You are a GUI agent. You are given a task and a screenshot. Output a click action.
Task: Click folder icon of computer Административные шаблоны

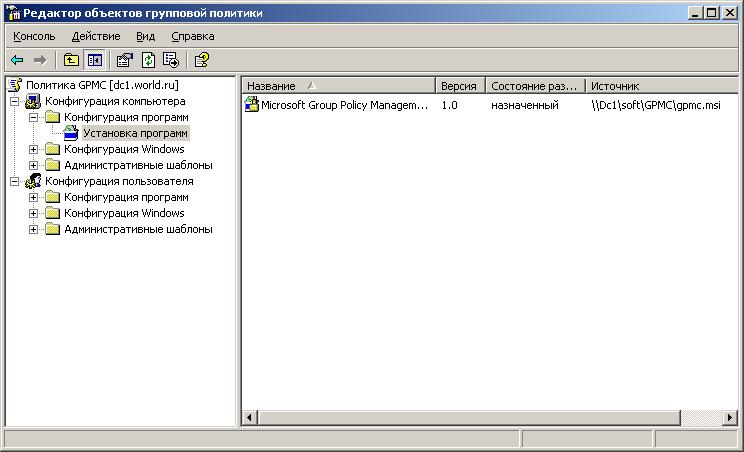(x=52, y=165)
